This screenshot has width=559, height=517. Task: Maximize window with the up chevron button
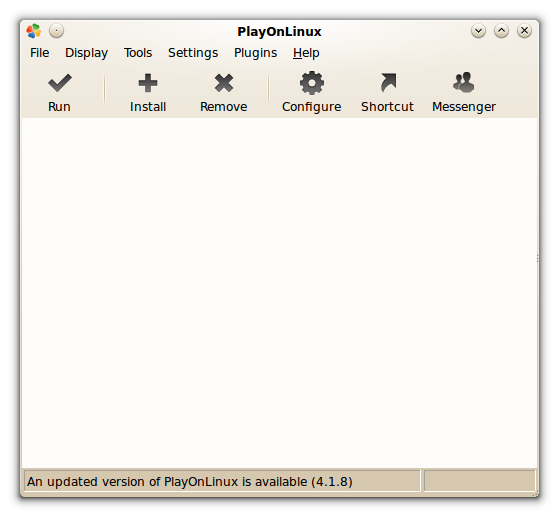click(501, 31)
